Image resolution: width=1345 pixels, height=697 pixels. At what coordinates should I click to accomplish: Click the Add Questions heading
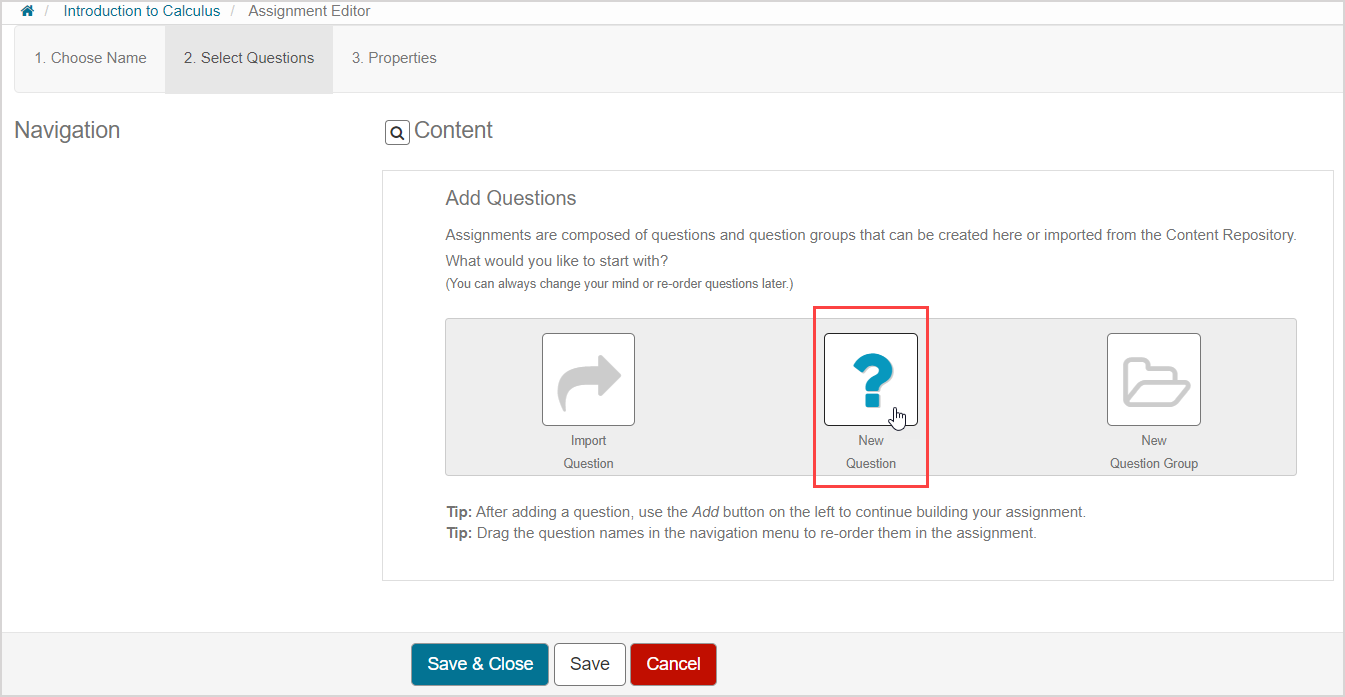[511, 198]
